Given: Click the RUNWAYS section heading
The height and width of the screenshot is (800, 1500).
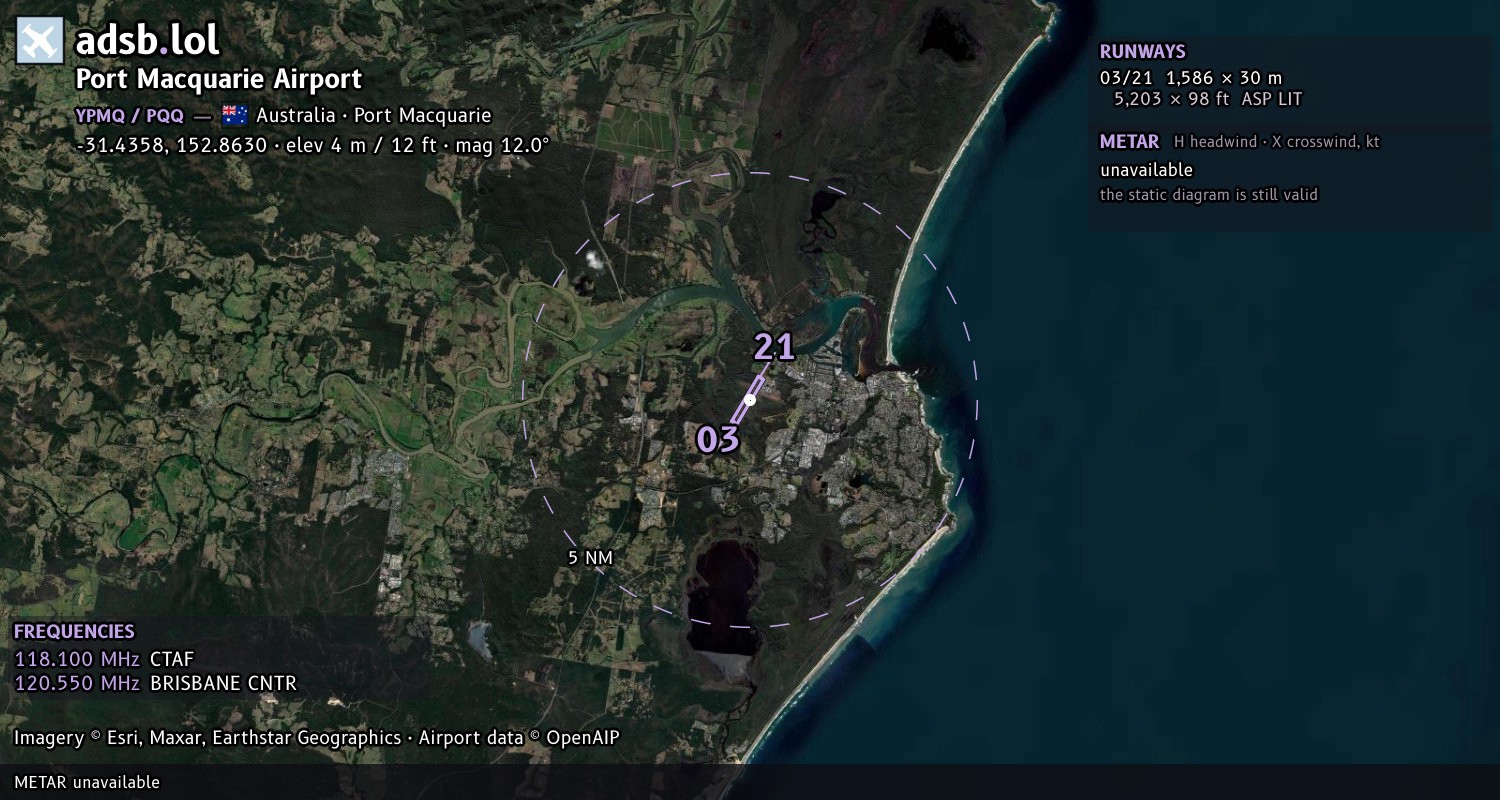Looking at the screenshot, I should coord(1142,52).
